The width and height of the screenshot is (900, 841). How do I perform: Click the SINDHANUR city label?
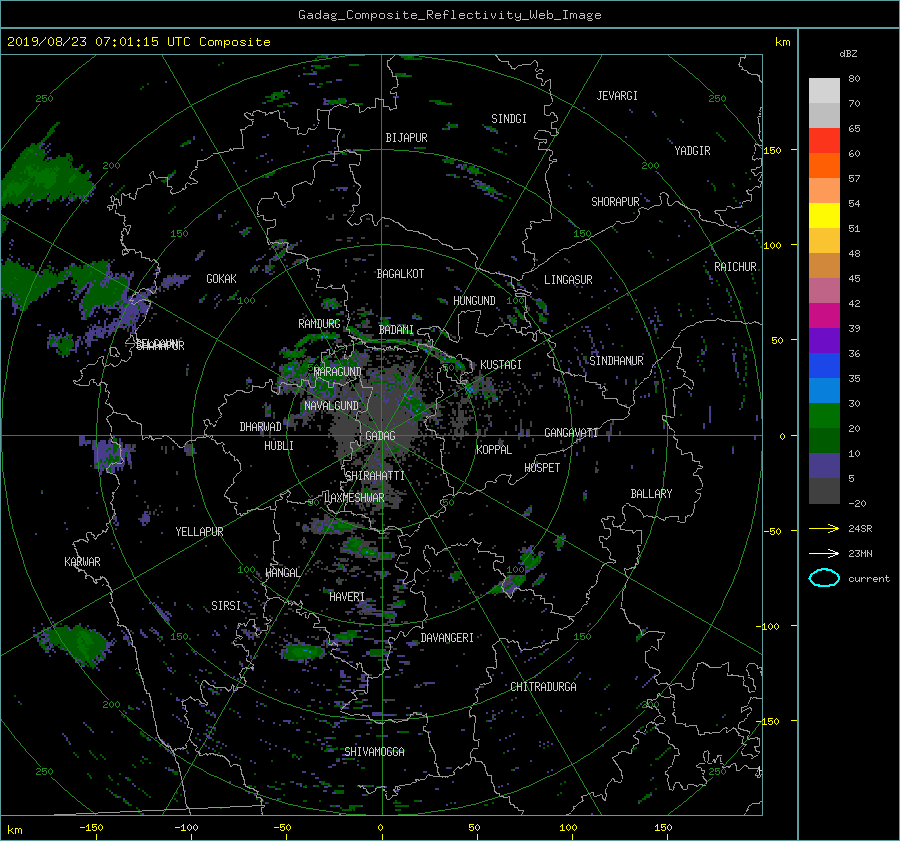(616, 361)
